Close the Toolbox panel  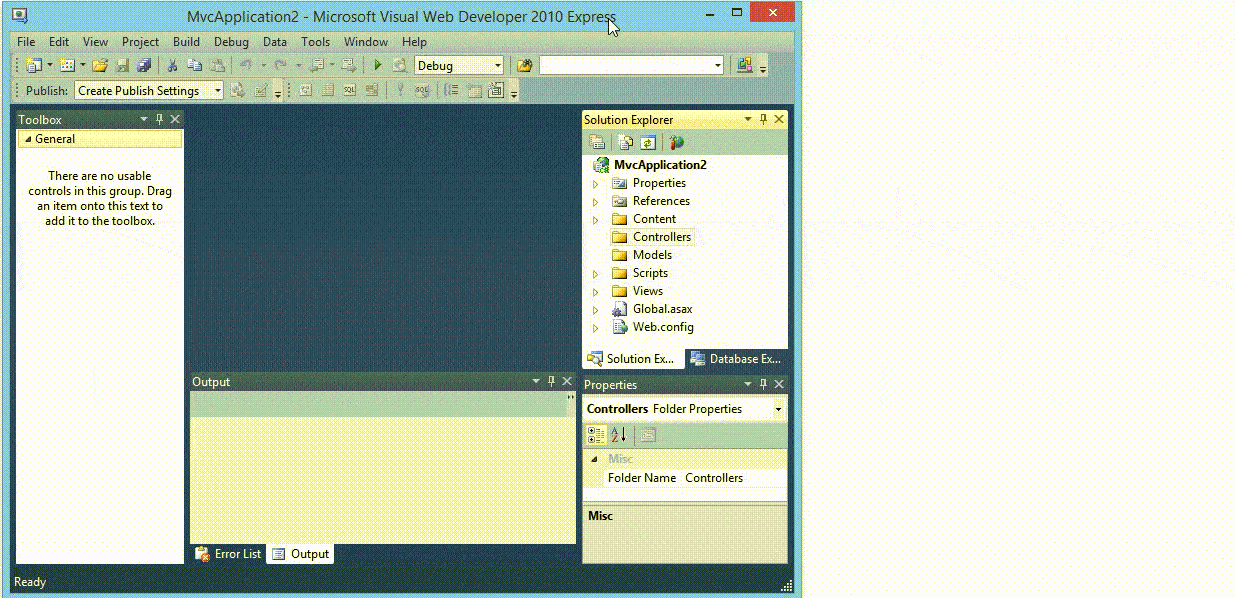pyautogui.click(x=175, y=119)
